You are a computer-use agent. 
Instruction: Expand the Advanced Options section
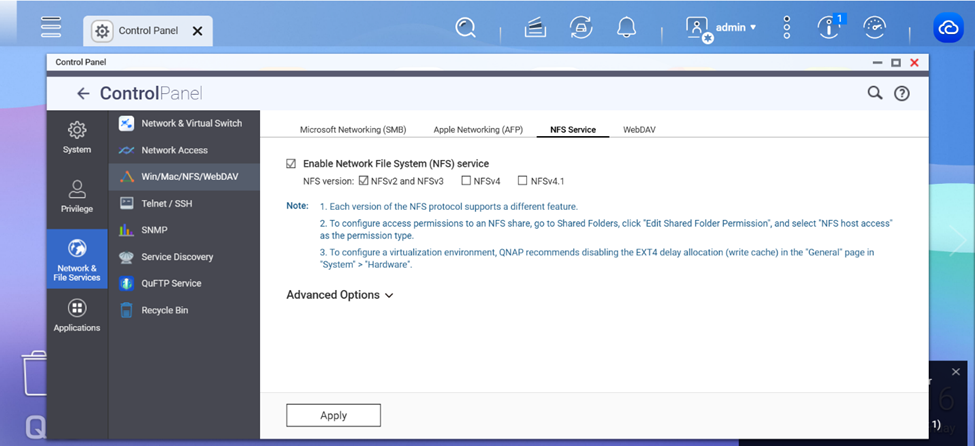[x=340, y=295]
